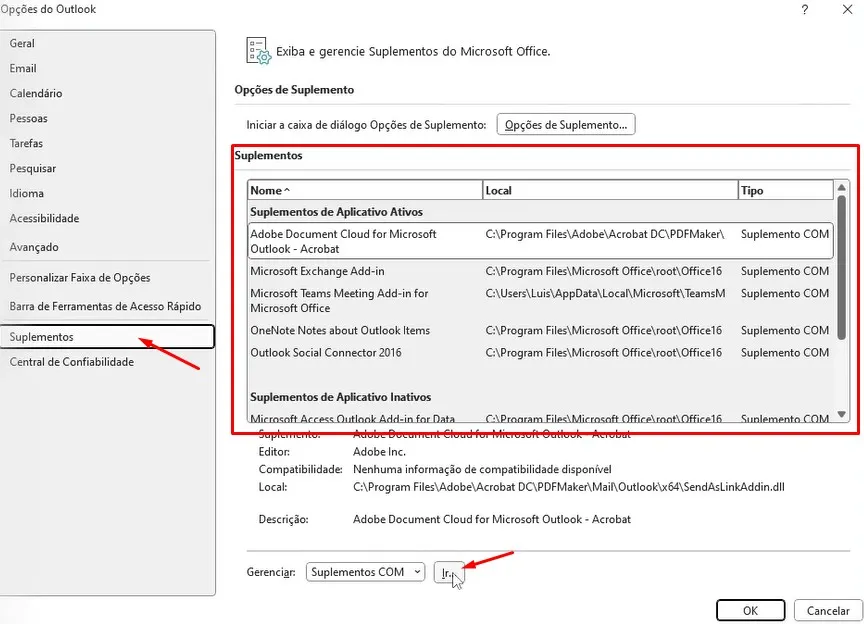The width and height of the screenshot is (864, 624).
Task: Click the Tipo column header
Action: [x=785, y=190]
